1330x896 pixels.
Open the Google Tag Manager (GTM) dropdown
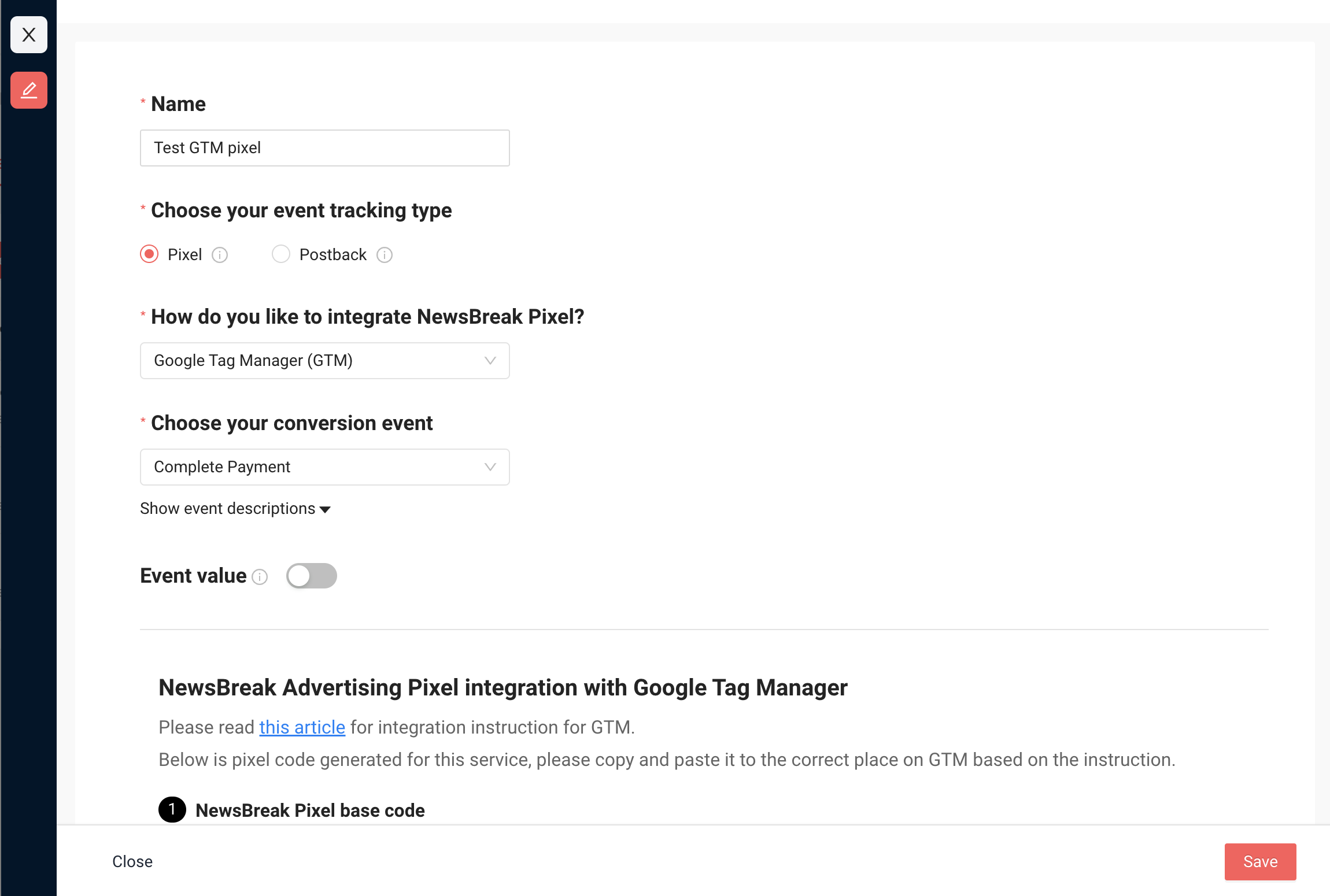click(x=312, y=361)
